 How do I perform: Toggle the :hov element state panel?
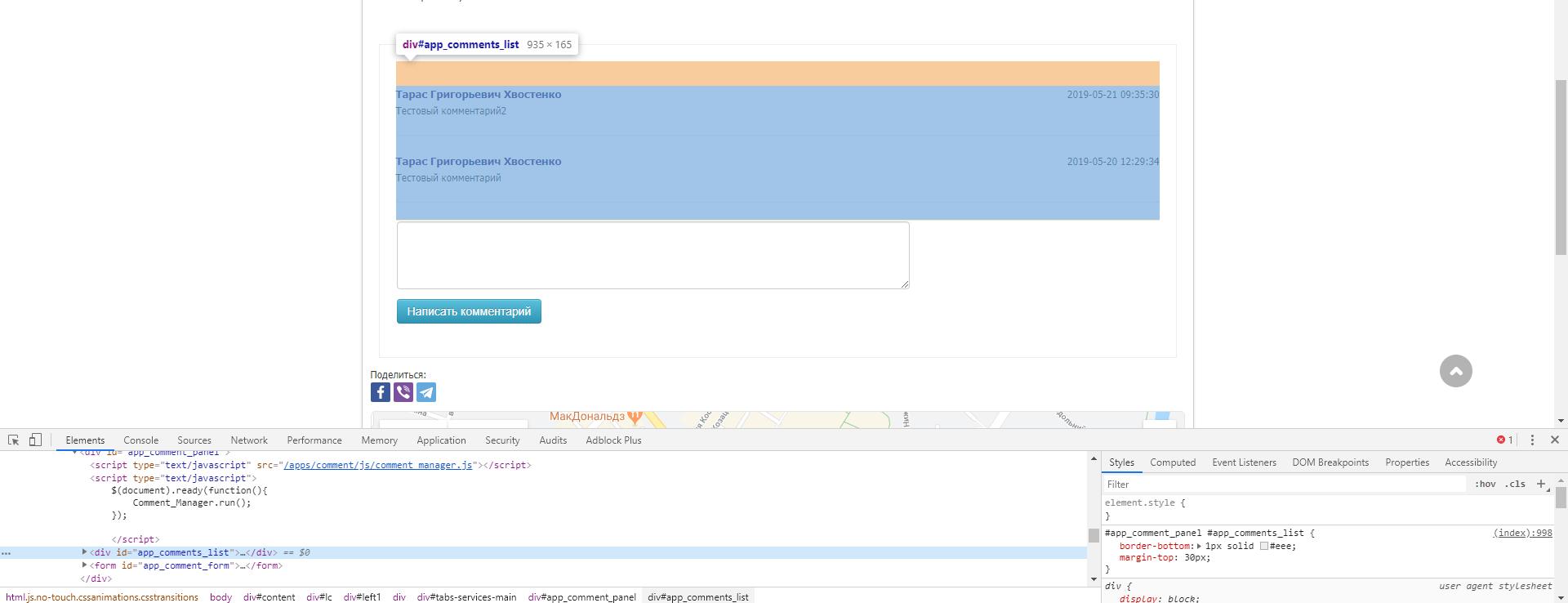click(x=1485, y=484)
